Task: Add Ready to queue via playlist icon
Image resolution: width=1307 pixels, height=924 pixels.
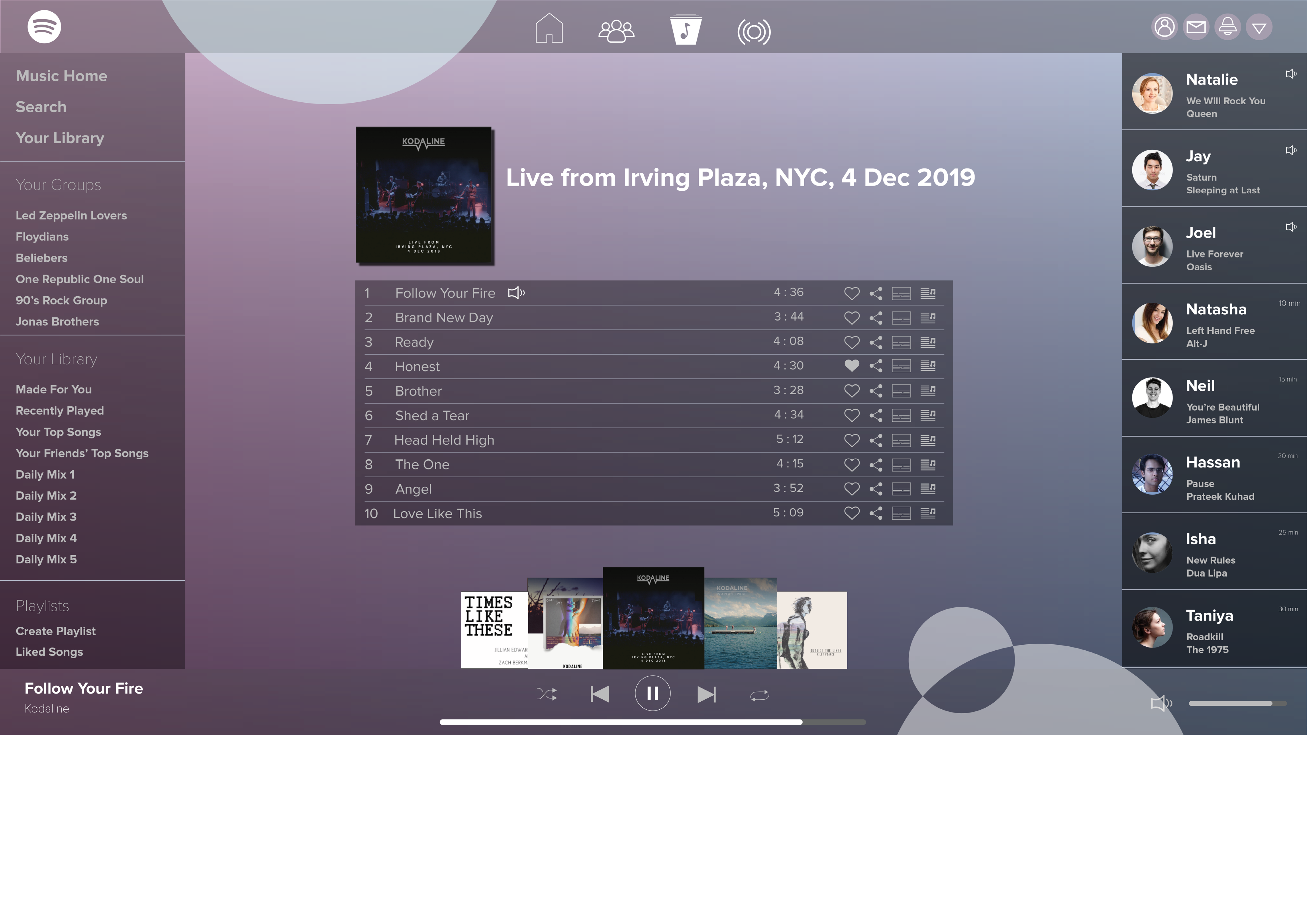Action: point(928,342)
